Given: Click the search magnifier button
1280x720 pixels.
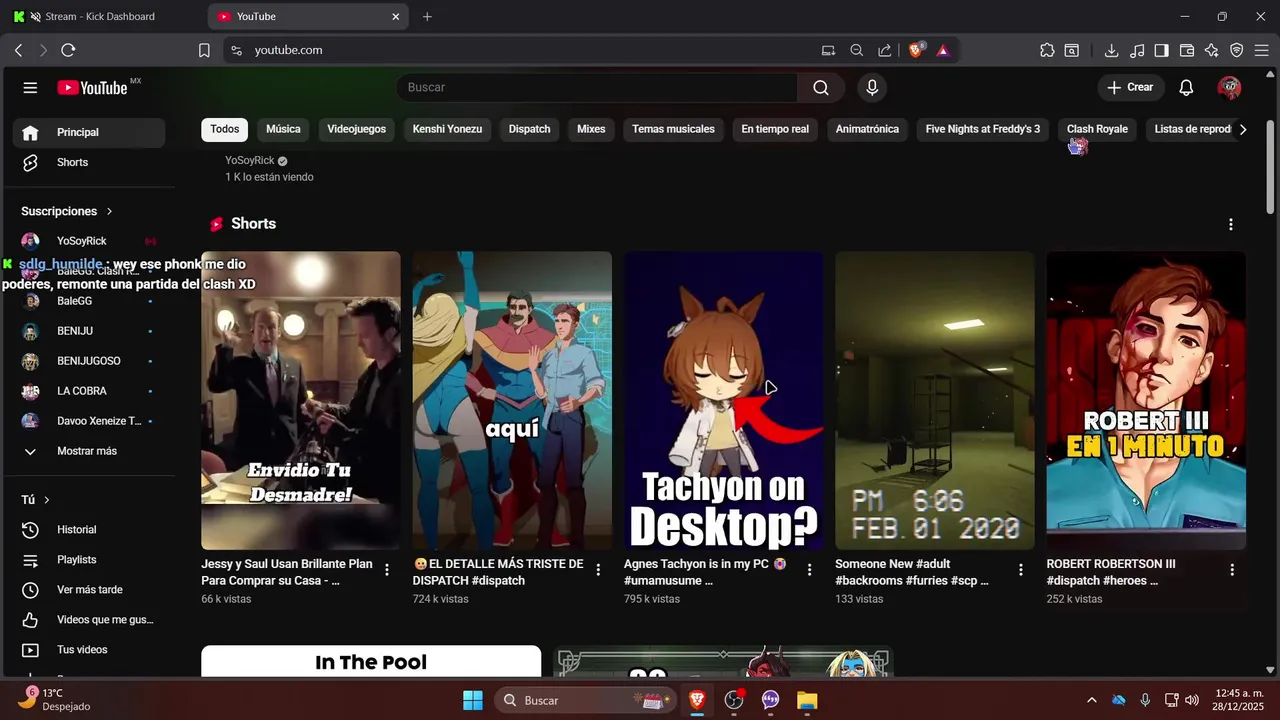Looking at the screenshot, I should (x=821, y=88).
